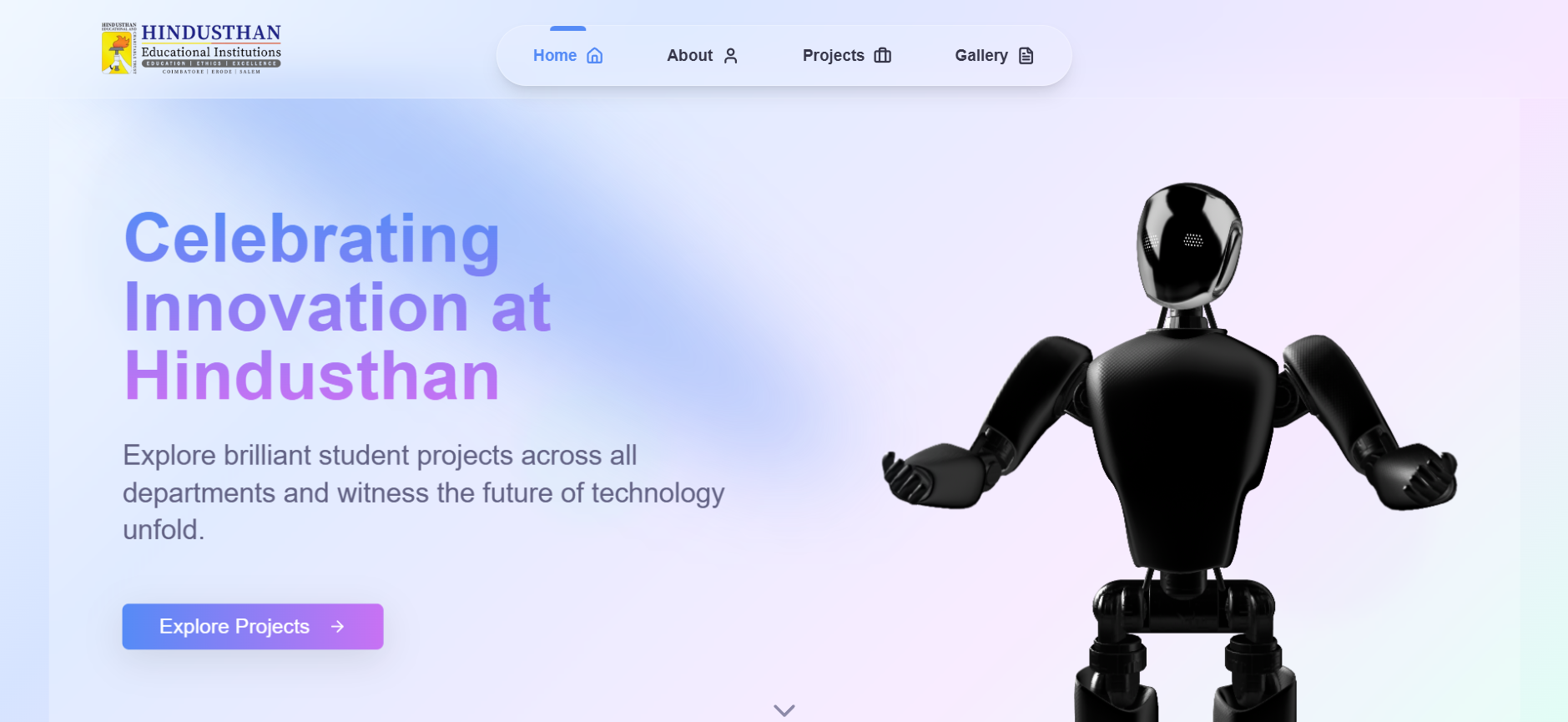The image size is (1568, 722).
Task: Open the Gallery nav item
Action: coord(995,56)
